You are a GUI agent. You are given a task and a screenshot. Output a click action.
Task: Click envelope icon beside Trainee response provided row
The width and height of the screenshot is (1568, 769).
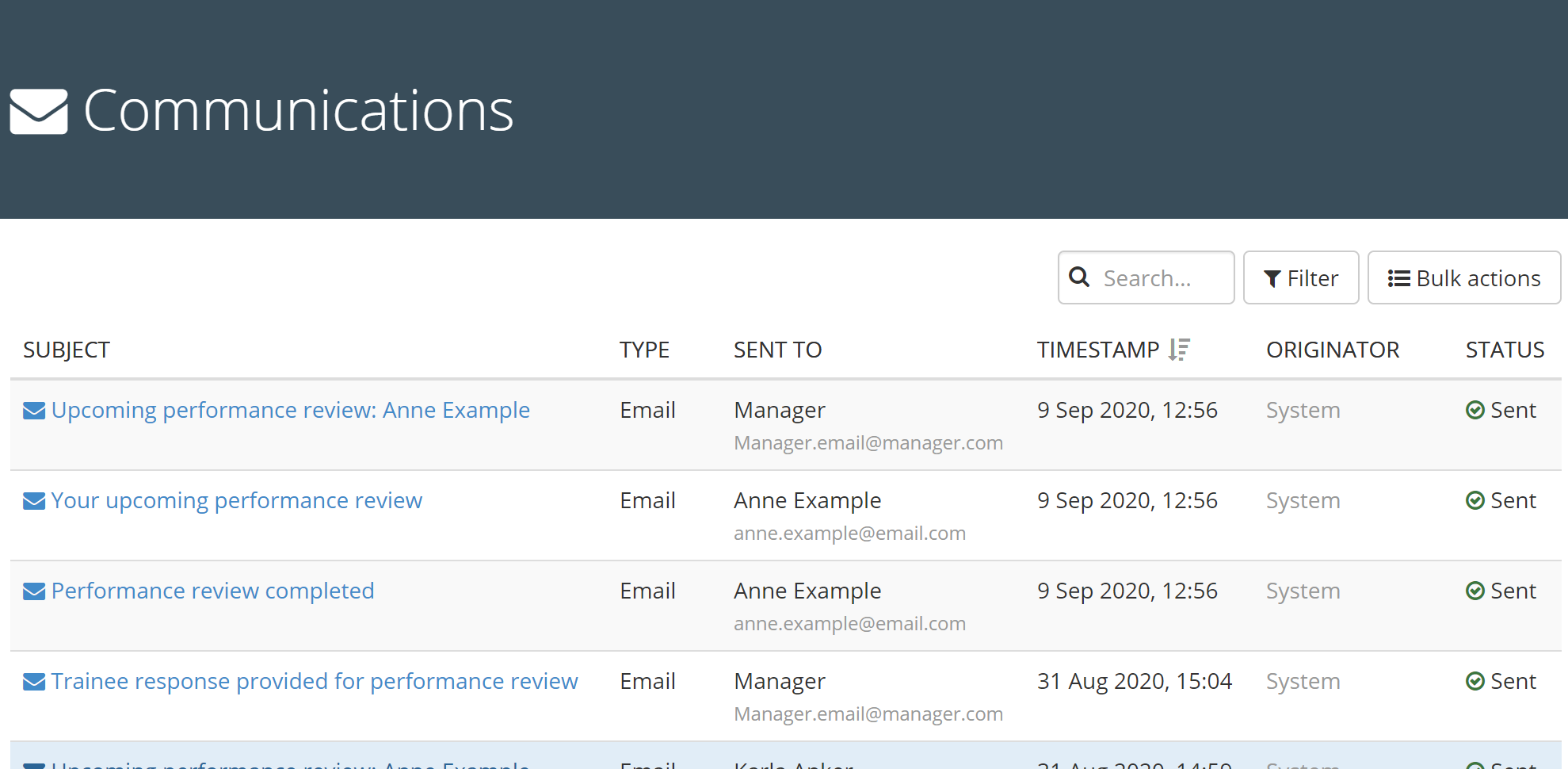coord(34,682)
